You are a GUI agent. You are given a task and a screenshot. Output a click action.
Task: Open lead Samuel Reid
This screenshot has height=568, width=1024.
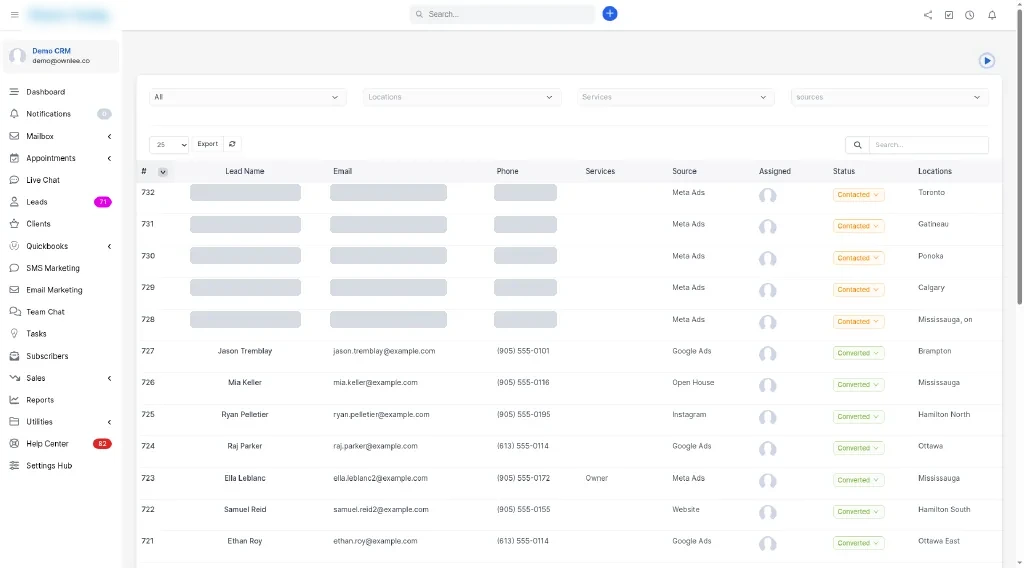(x=245, y=509)
